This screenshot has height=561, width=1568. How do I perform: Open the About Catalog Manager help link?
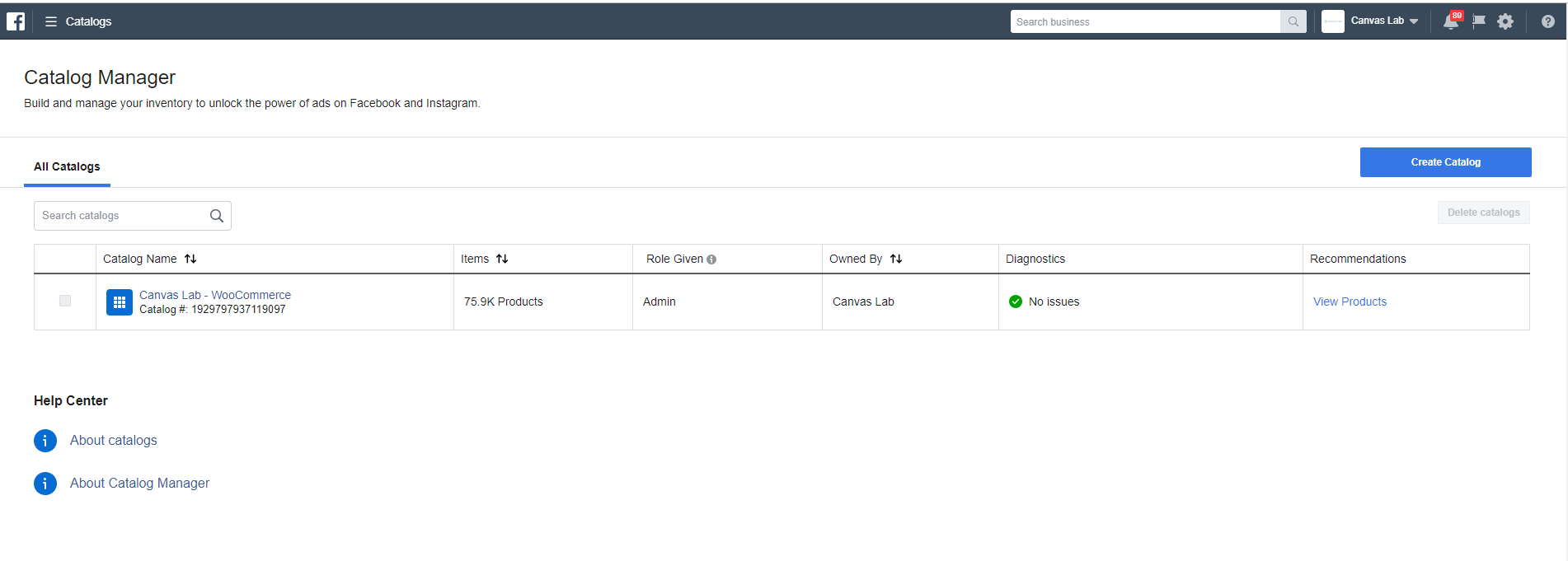click(139, 484)
